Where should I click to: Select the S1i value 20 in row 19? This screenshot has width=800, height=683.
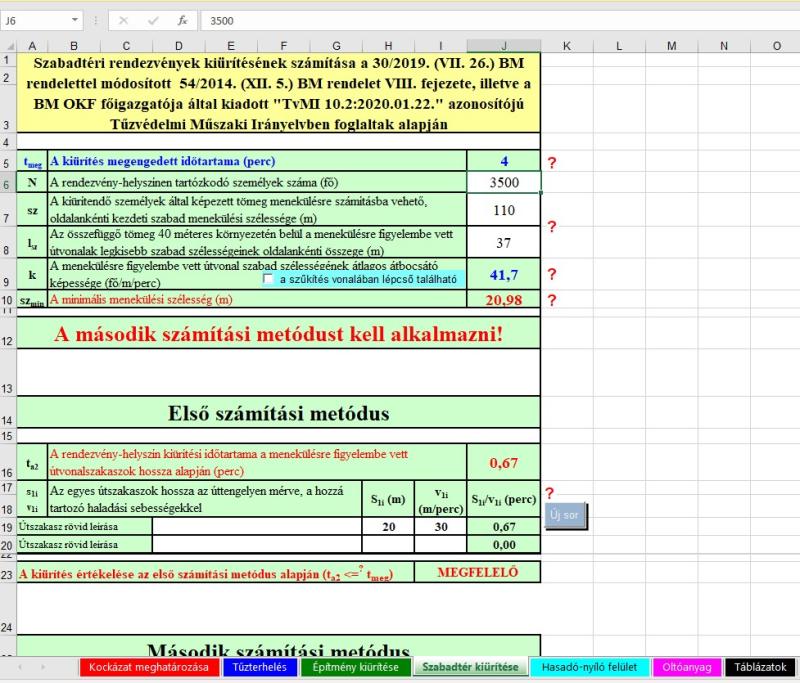[x=388, y=526]
